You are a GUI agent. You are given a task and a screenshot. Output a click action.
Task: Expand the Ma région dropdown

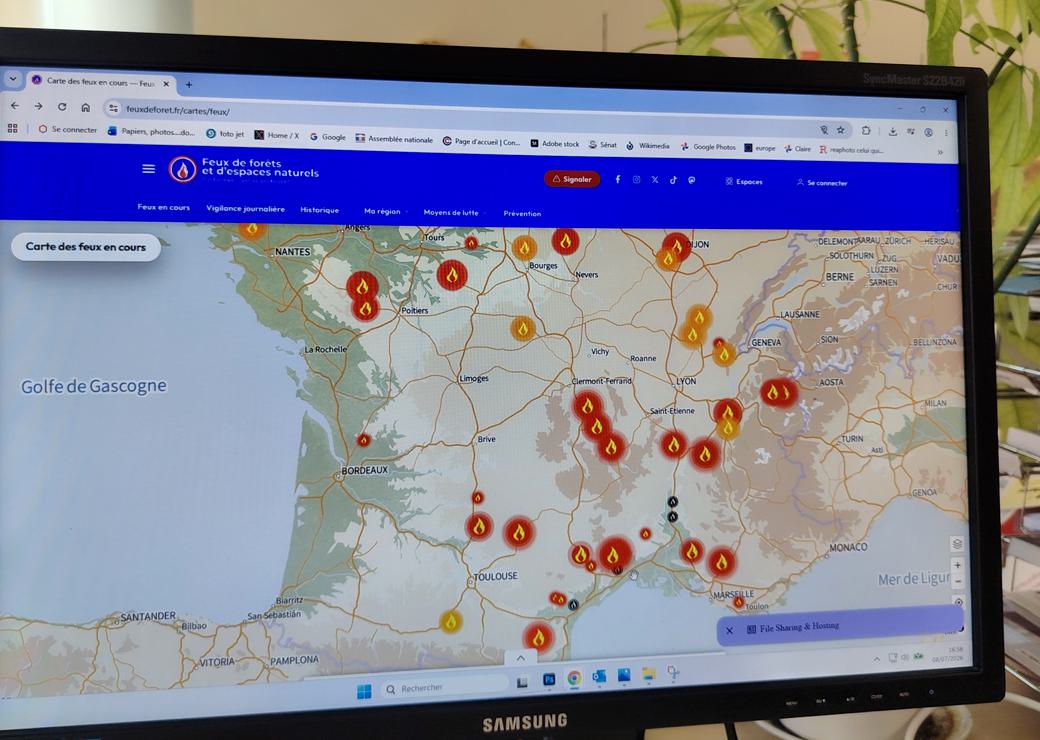(x=385, y=211)
